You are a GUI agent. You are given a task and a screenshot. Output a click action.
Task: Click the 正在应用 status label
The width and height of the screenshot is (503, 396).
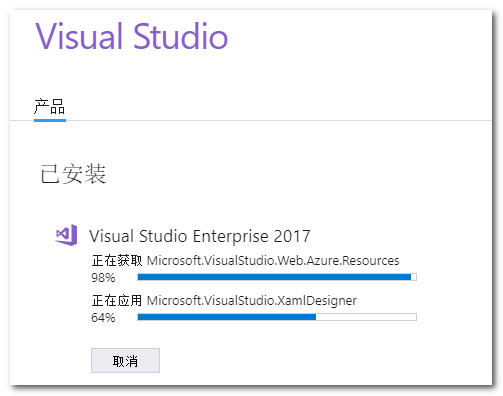tap(117, 301)
